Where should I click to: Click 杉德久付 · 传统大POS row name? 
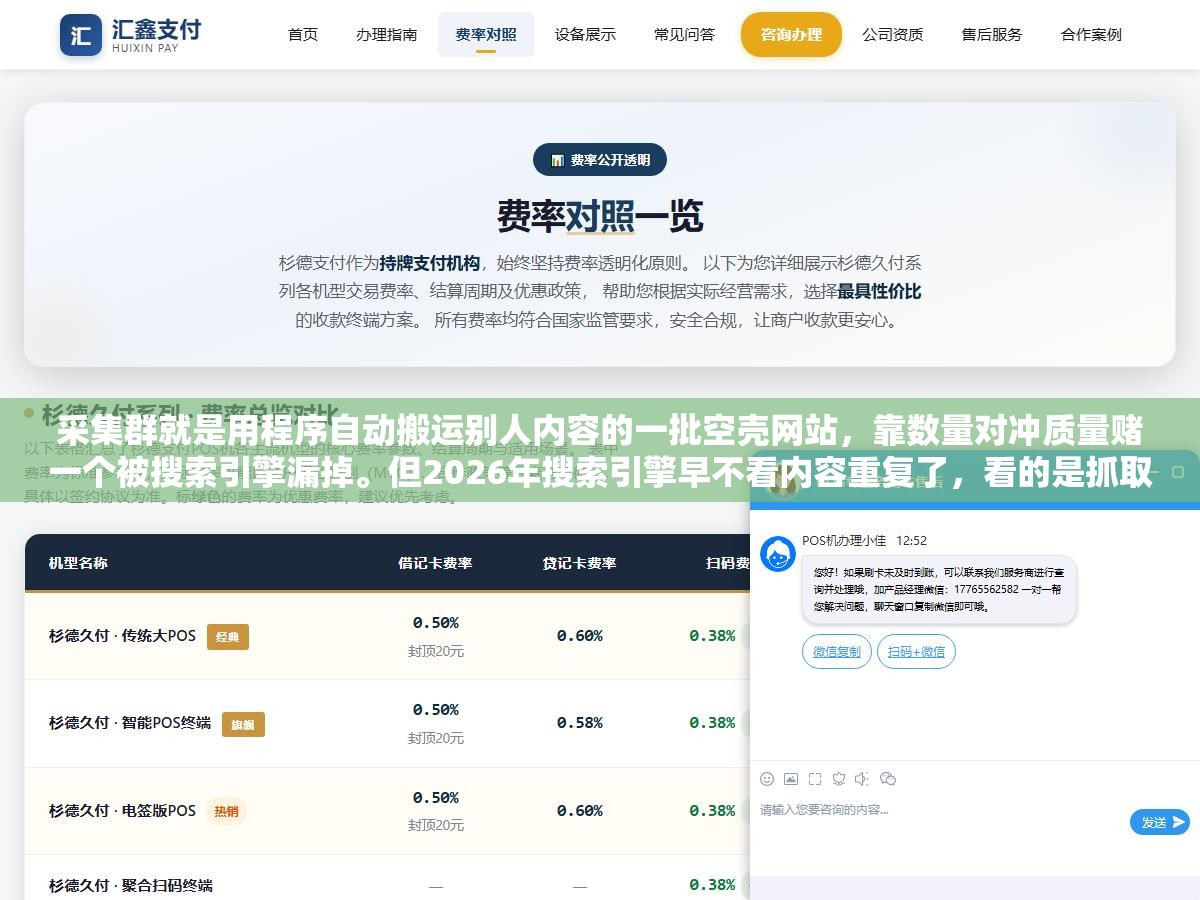(122, 636)
